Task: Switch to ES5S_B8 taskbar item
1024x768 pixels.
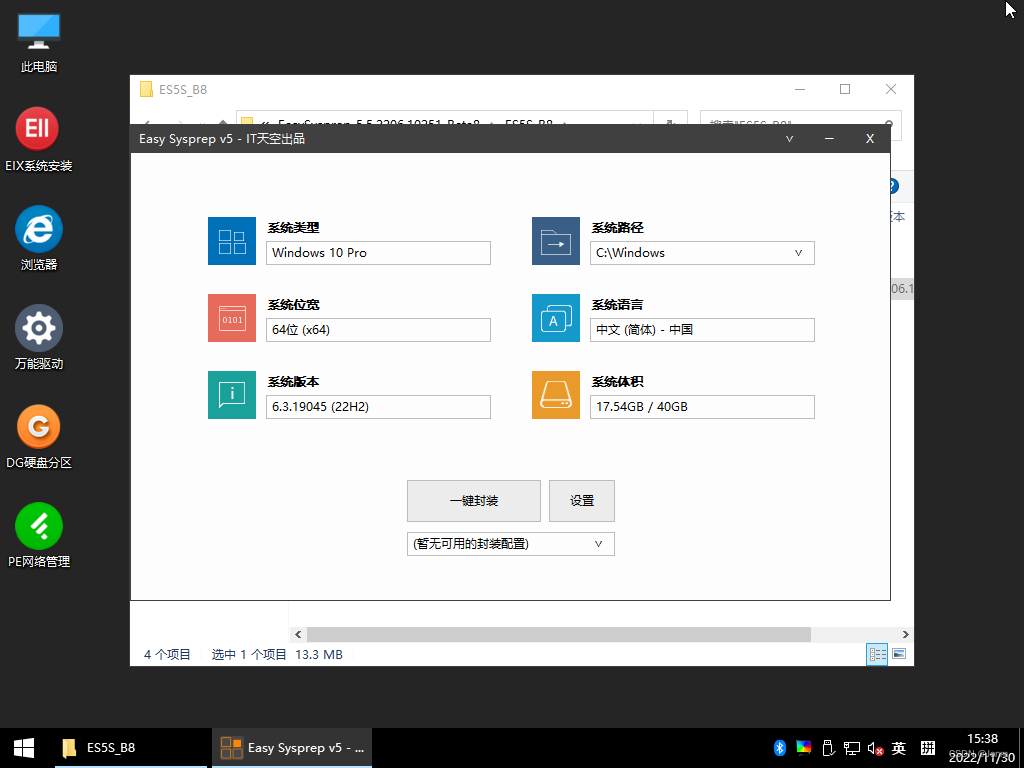Action: point(131,748)
